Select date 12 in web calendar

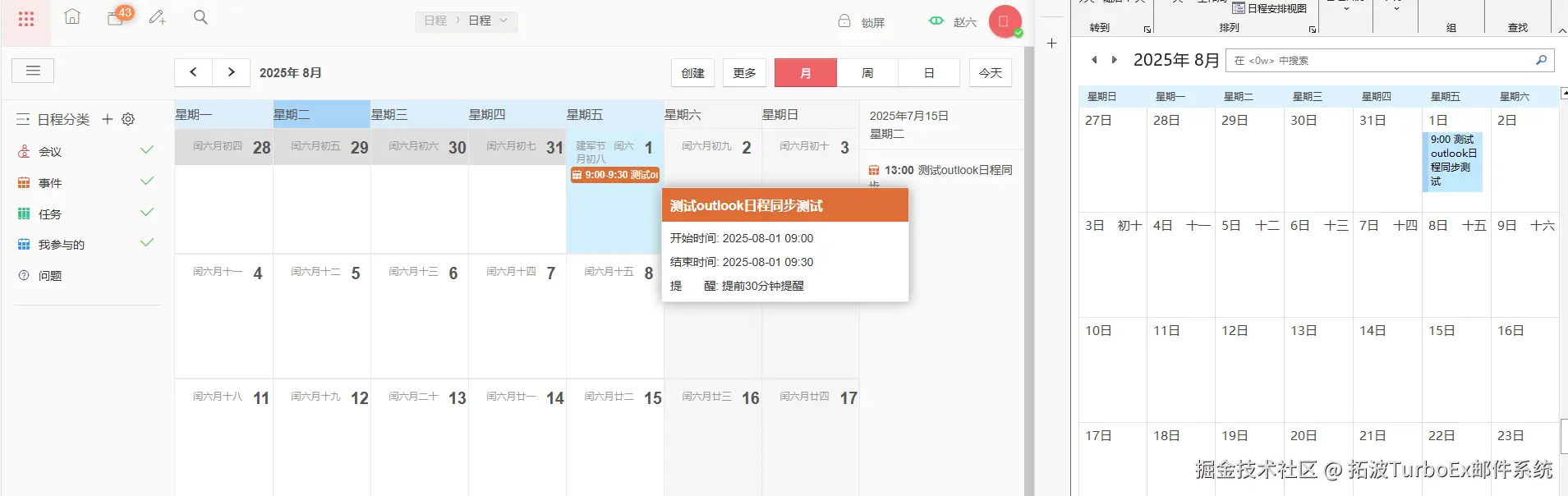(x=360, y=398)
